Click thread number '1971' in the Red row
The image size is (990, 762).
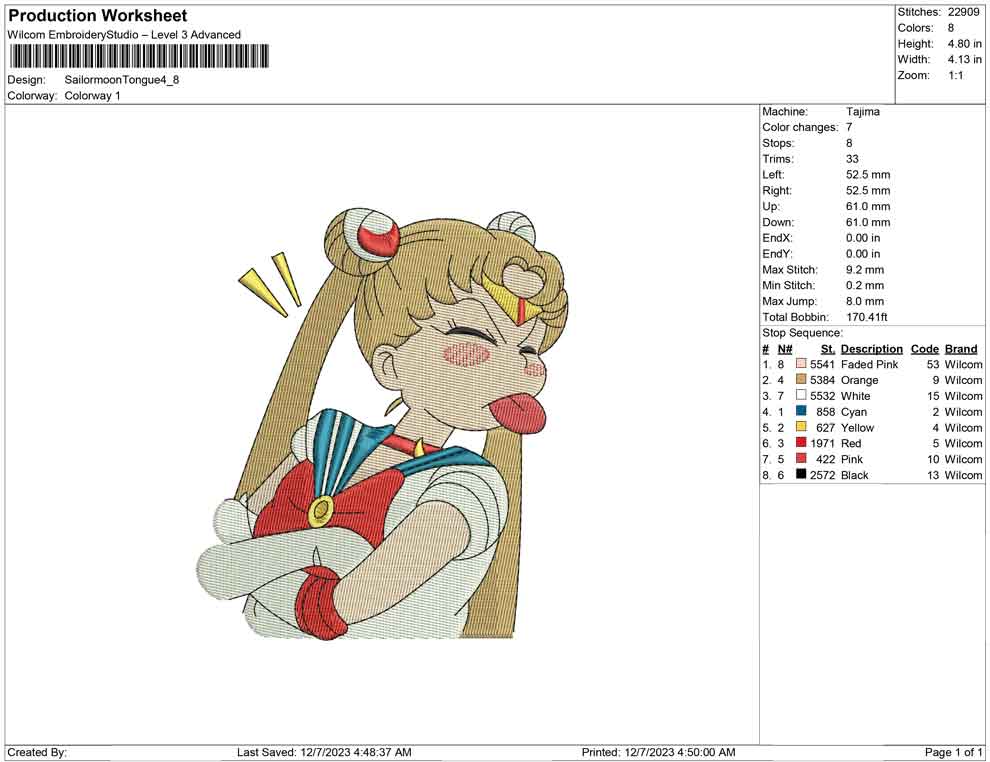click(823, 443)
